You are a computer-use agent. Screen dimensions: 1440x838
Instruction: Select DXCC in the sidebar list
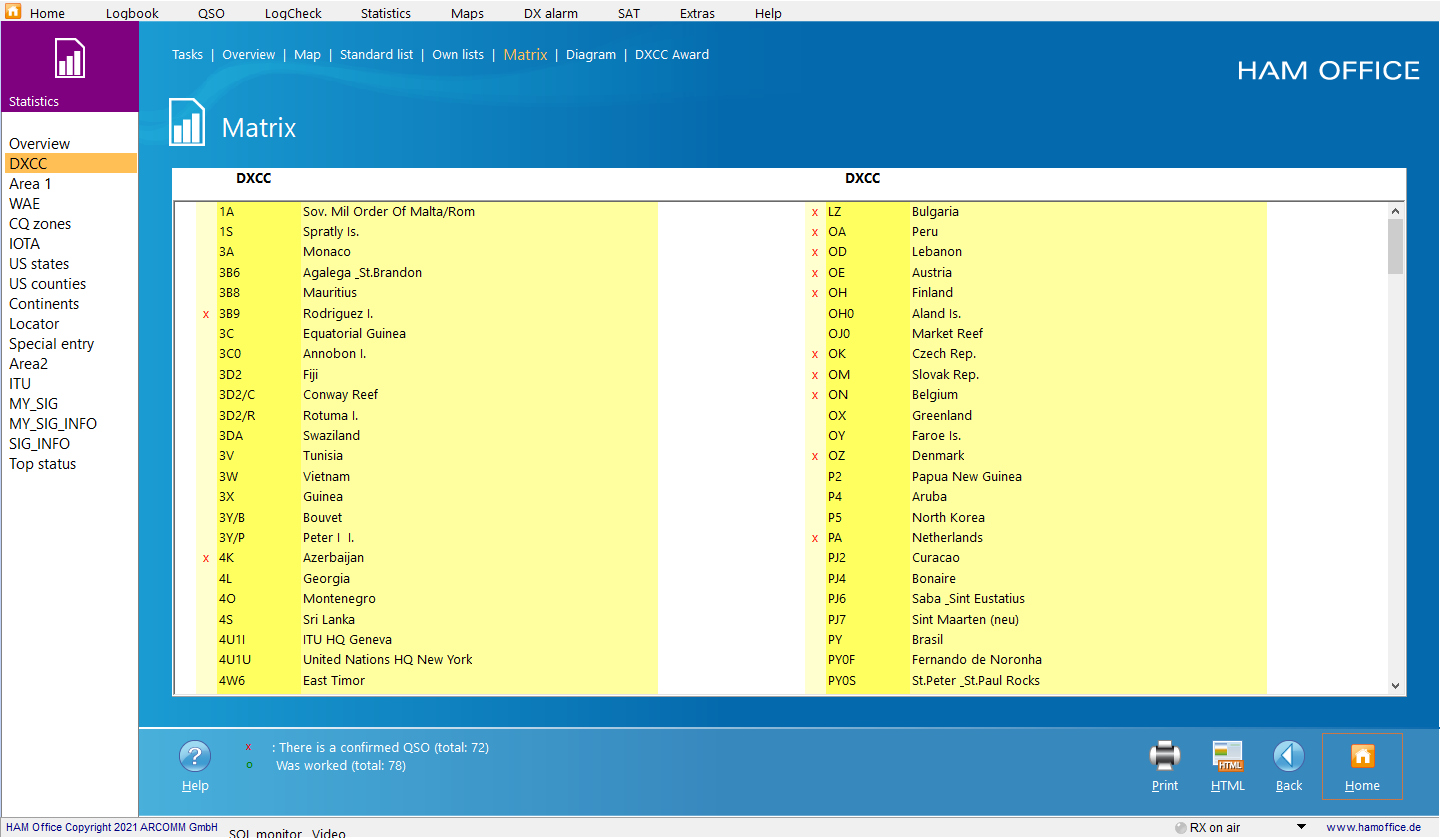(x=71, y=164)
